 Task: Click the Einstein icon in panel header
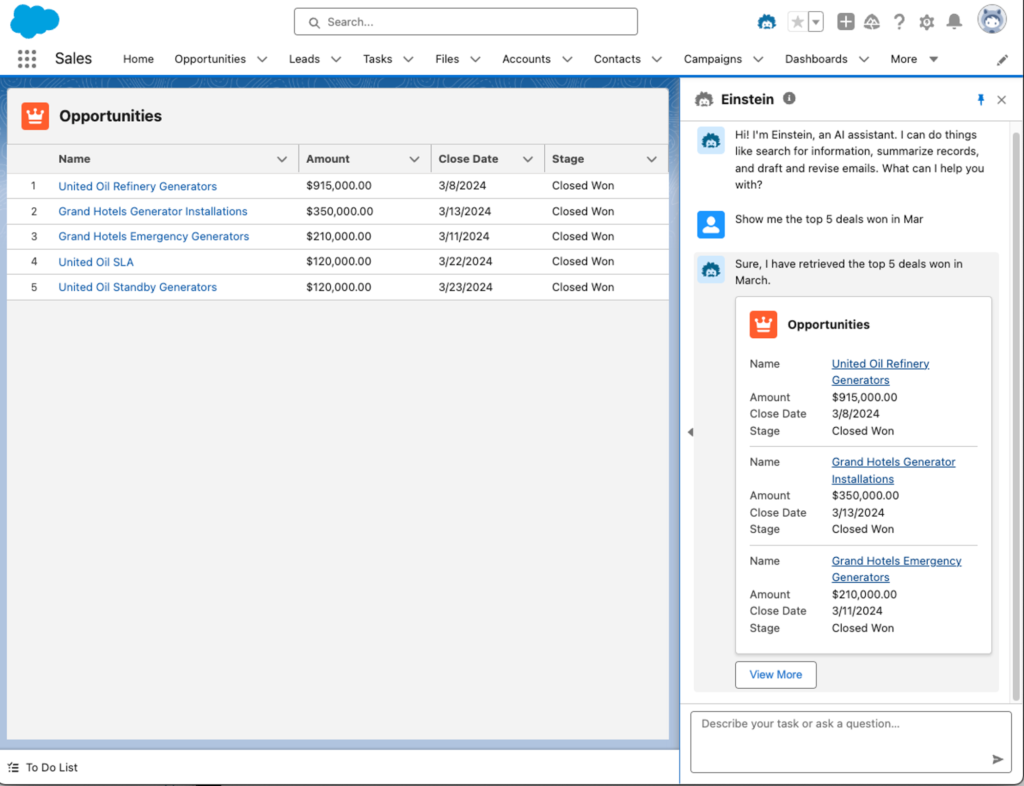[704, 100]
